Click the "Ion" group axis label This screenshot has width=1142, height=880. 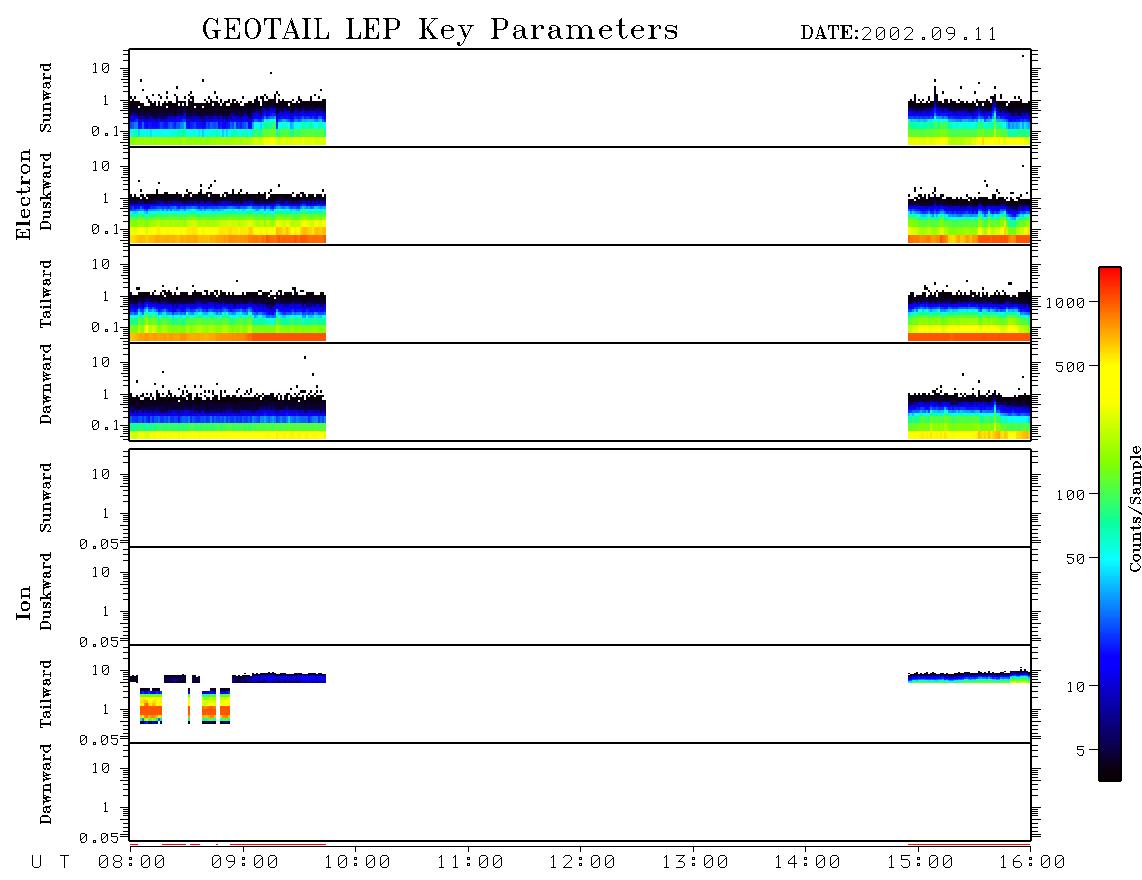(23, 603)
